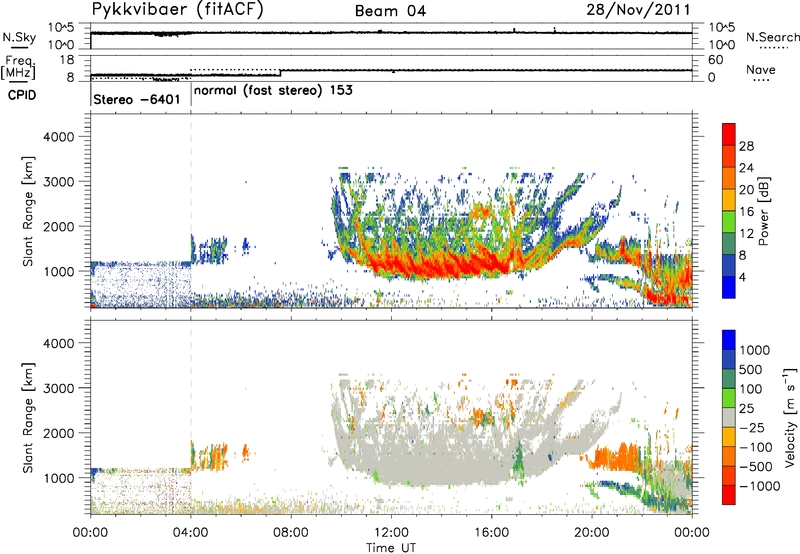Click the '16' label on Power colorbar
Viewport: 800px width, 554px height.
point(746,212)
